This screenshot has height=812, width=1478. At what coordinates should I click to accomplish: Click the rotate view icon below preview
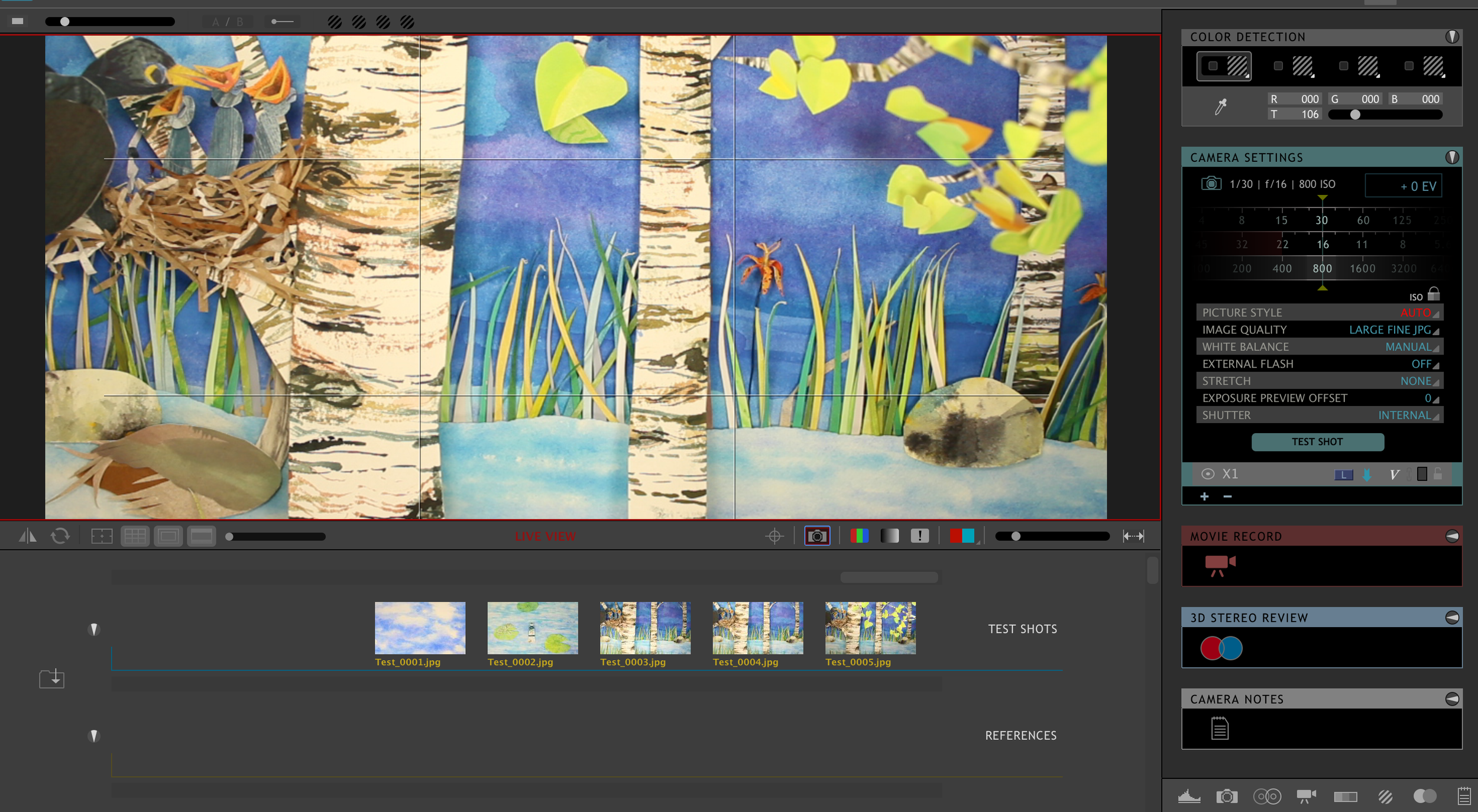(60, 536)
